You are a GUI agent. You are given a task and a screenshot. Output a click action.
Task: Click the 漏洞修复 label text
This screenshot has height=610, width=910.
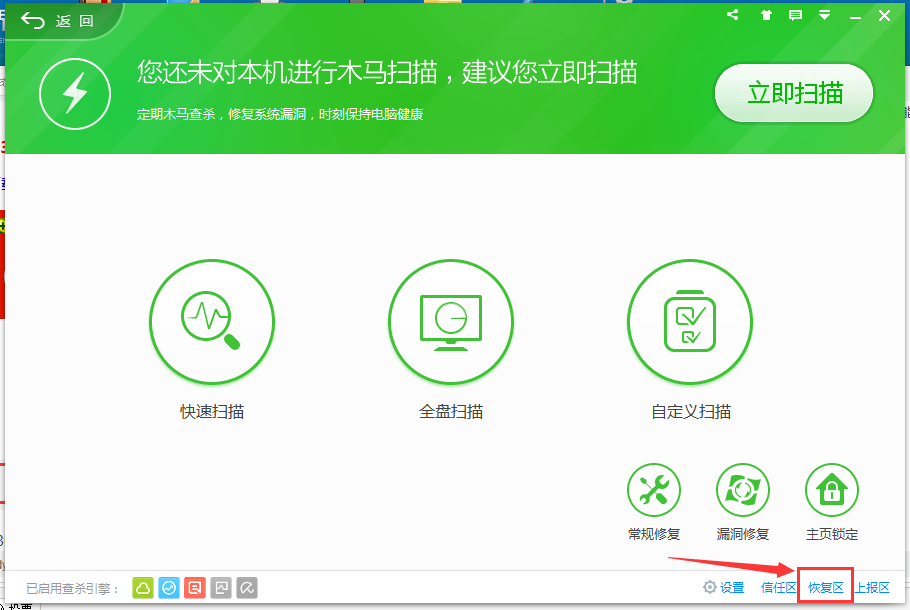[x=743, y=534]
